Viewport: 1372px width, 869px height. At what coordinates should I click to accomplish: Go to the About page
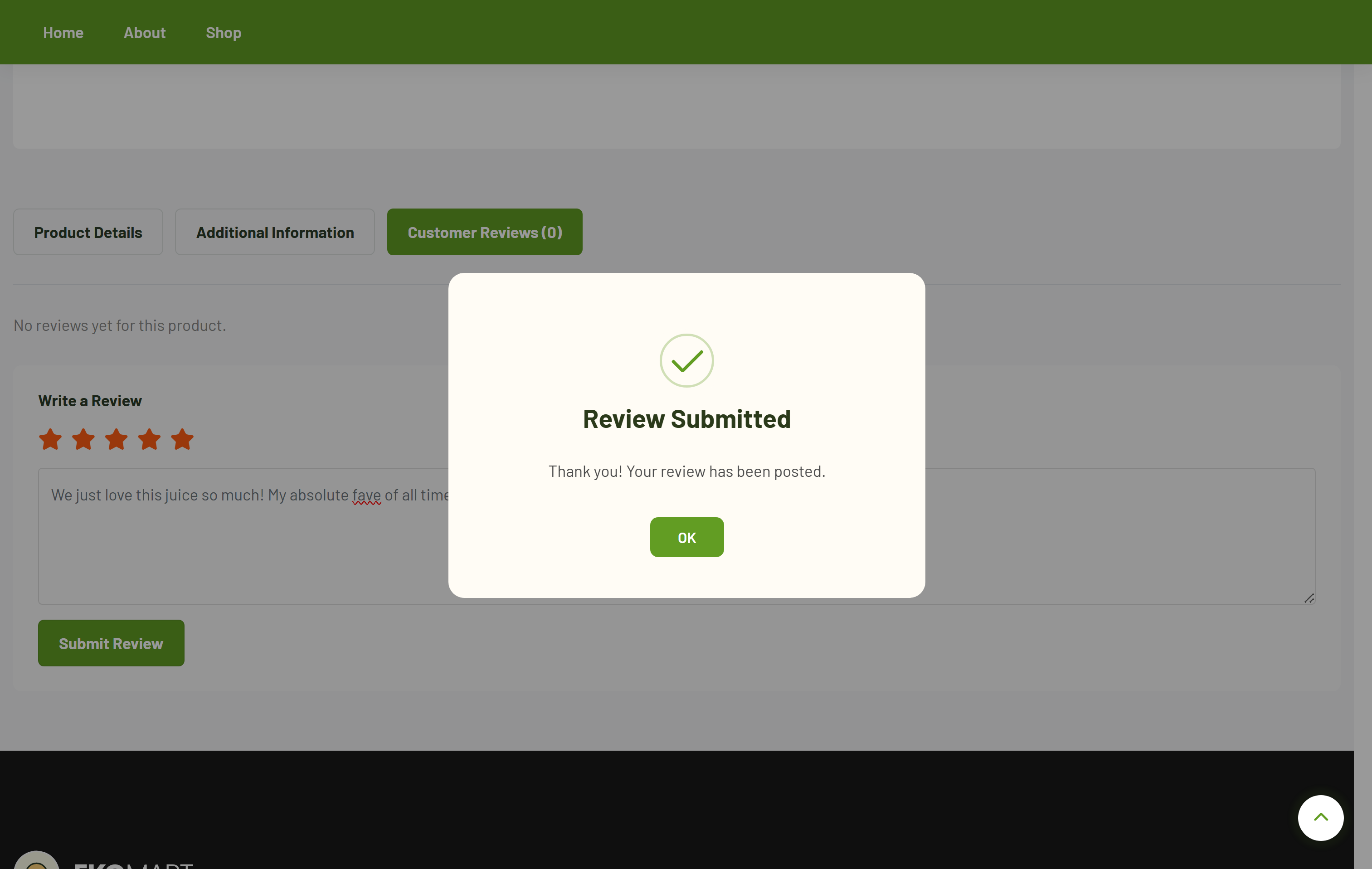(x=145, y=33)
